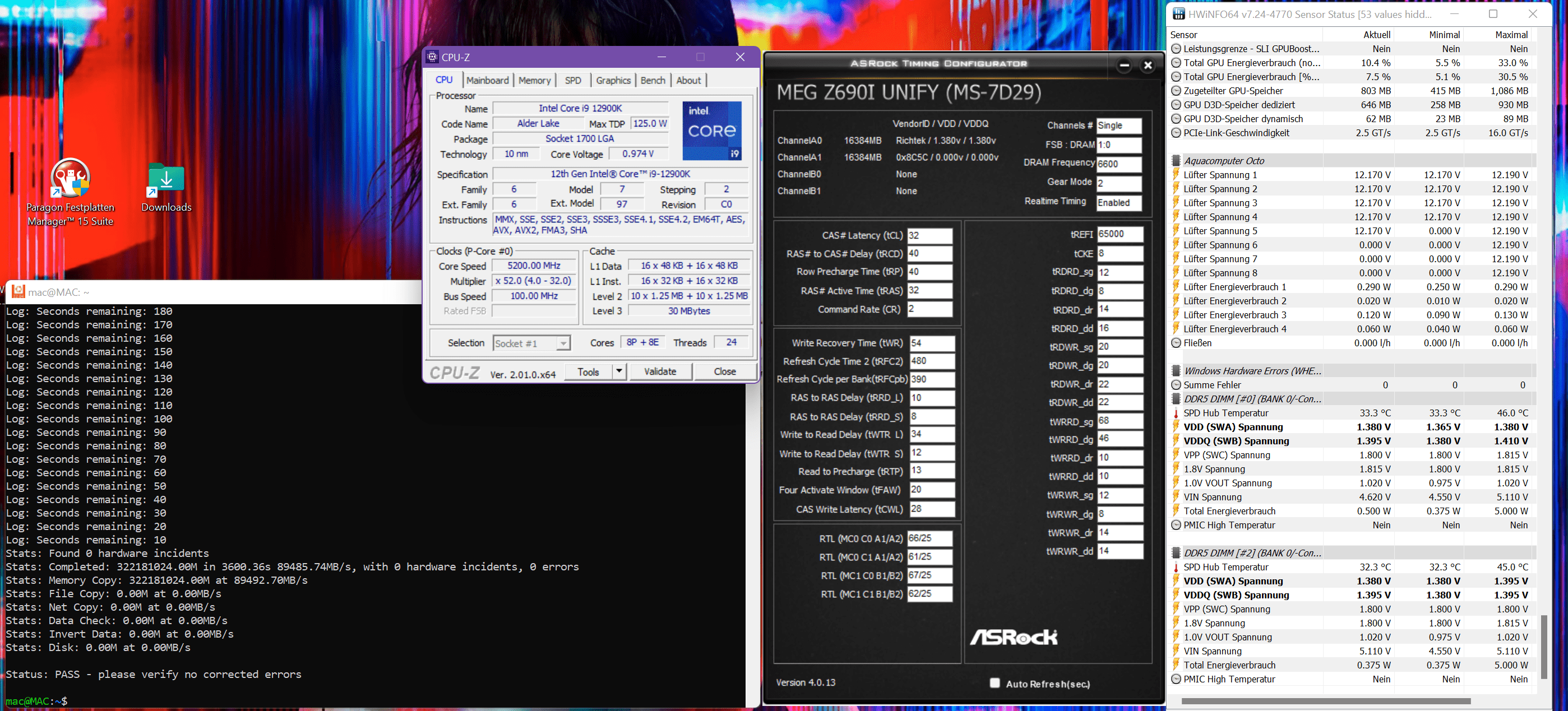1568x711 pixels.
Task: Click the RTL (MC0 C0 A1/A2) value field
Action: pos(929,538)
